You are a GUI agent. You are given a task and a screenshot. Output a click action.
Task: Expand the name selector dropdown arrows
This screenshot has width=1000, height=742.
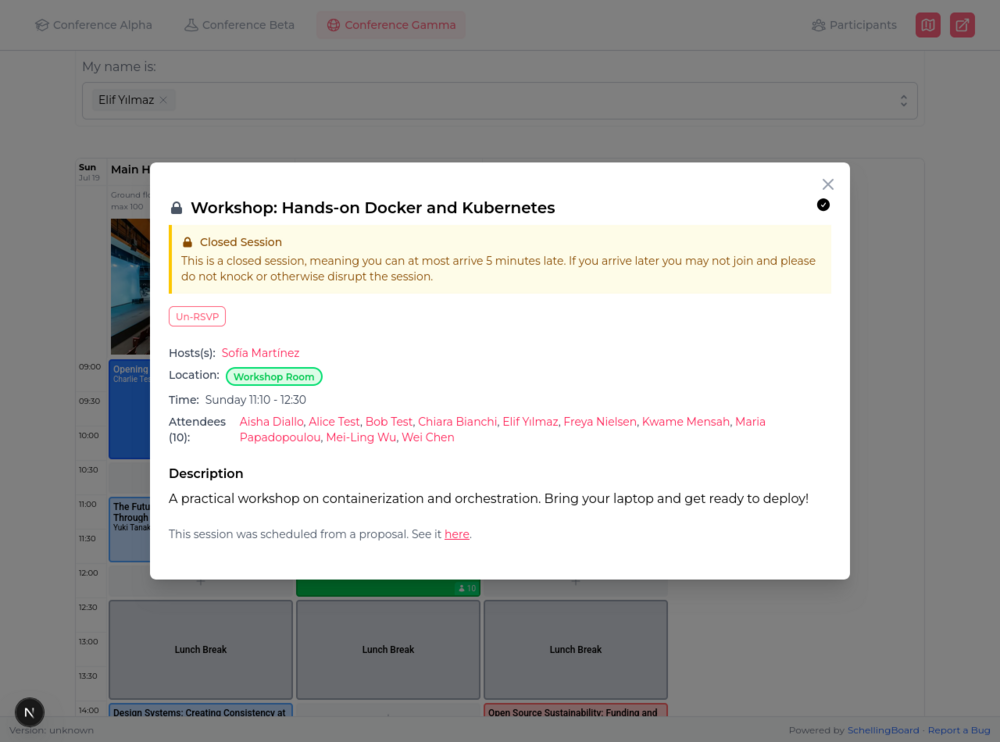pos(904,101)
